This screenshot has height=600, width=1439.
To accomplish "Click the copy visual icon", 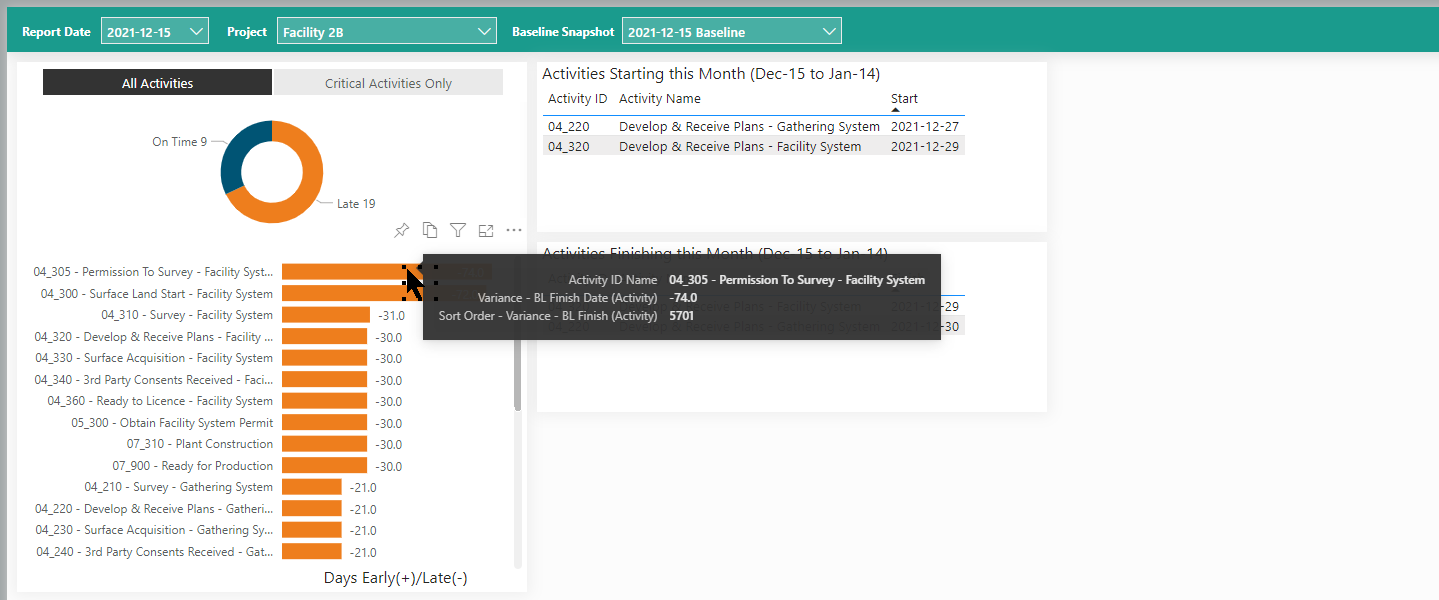I will [430, 231].
